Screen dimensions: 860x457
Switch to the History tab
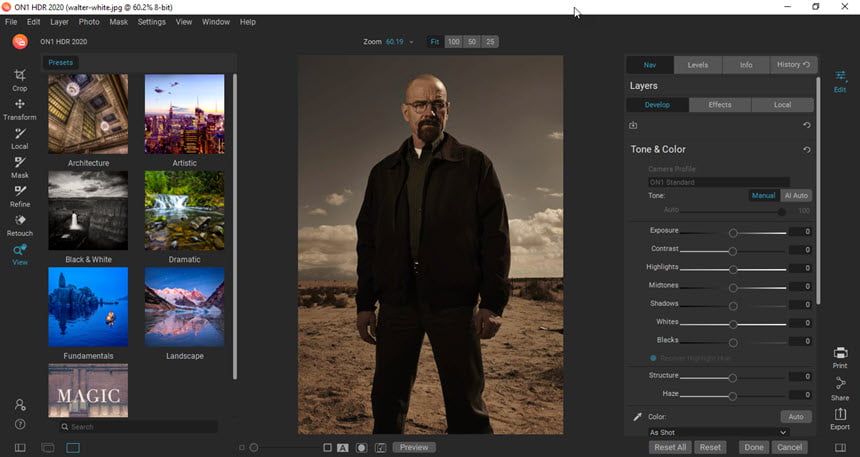tap(793, 65)
